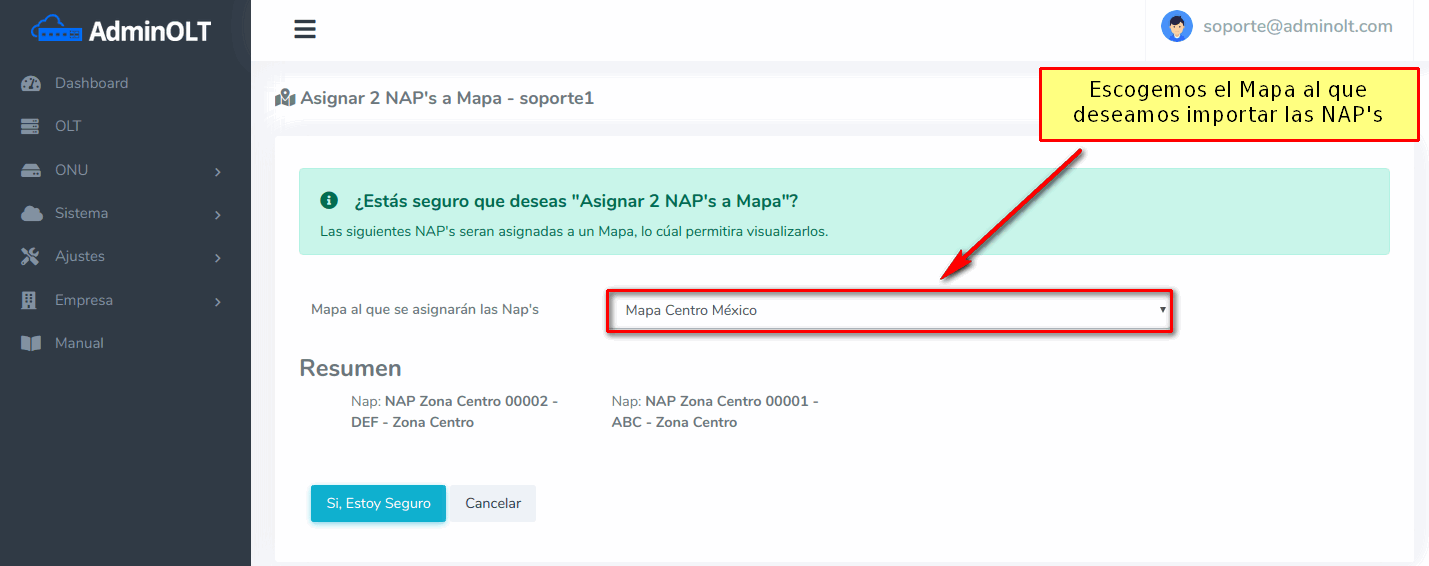Open the Manual menu item
Screen dimensions: 1429x566
[x=79, y=344]
